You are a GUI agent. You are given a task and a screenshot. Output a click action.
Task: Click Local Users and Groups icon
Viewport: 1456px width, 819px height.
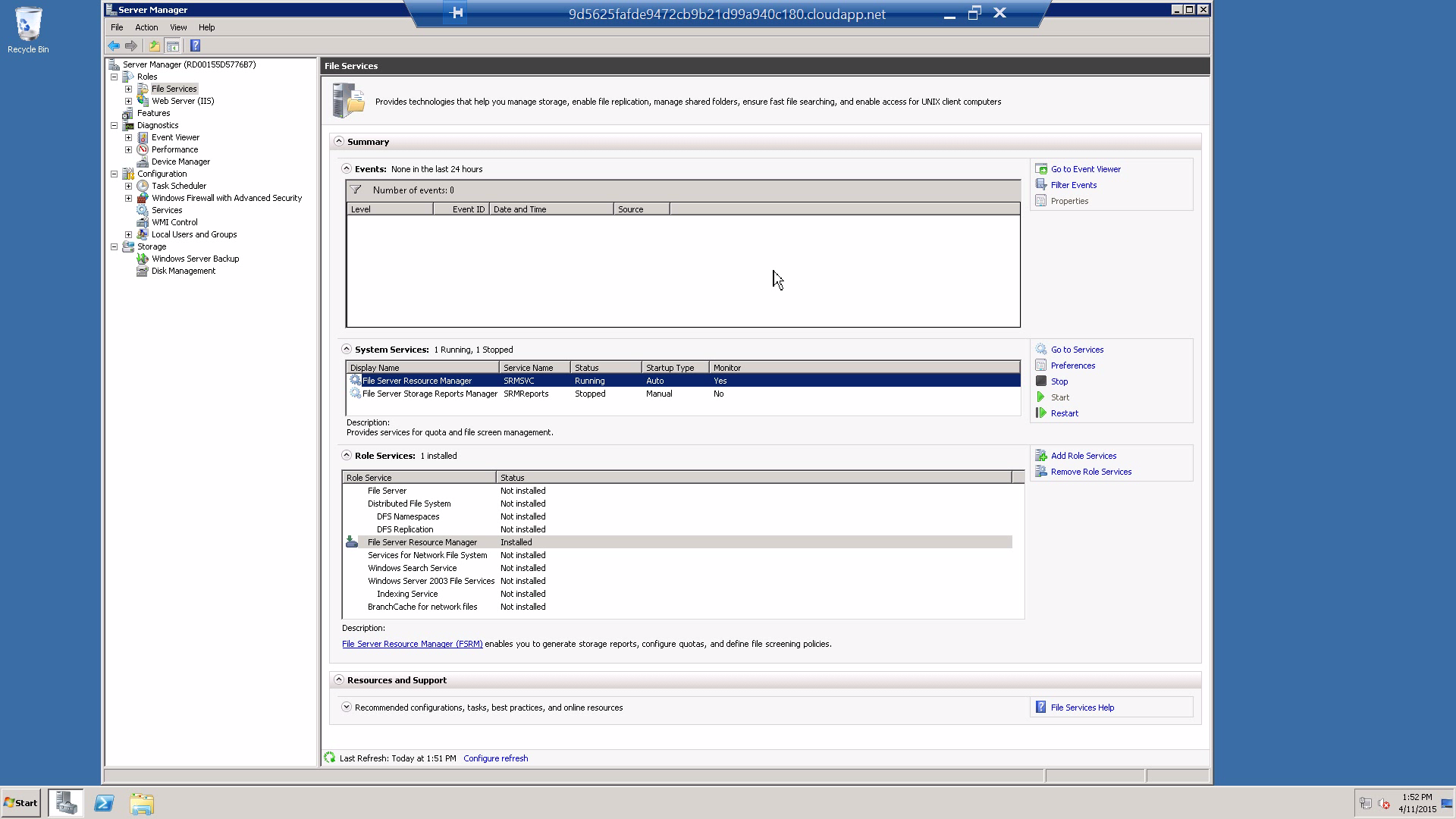(143, 234)
